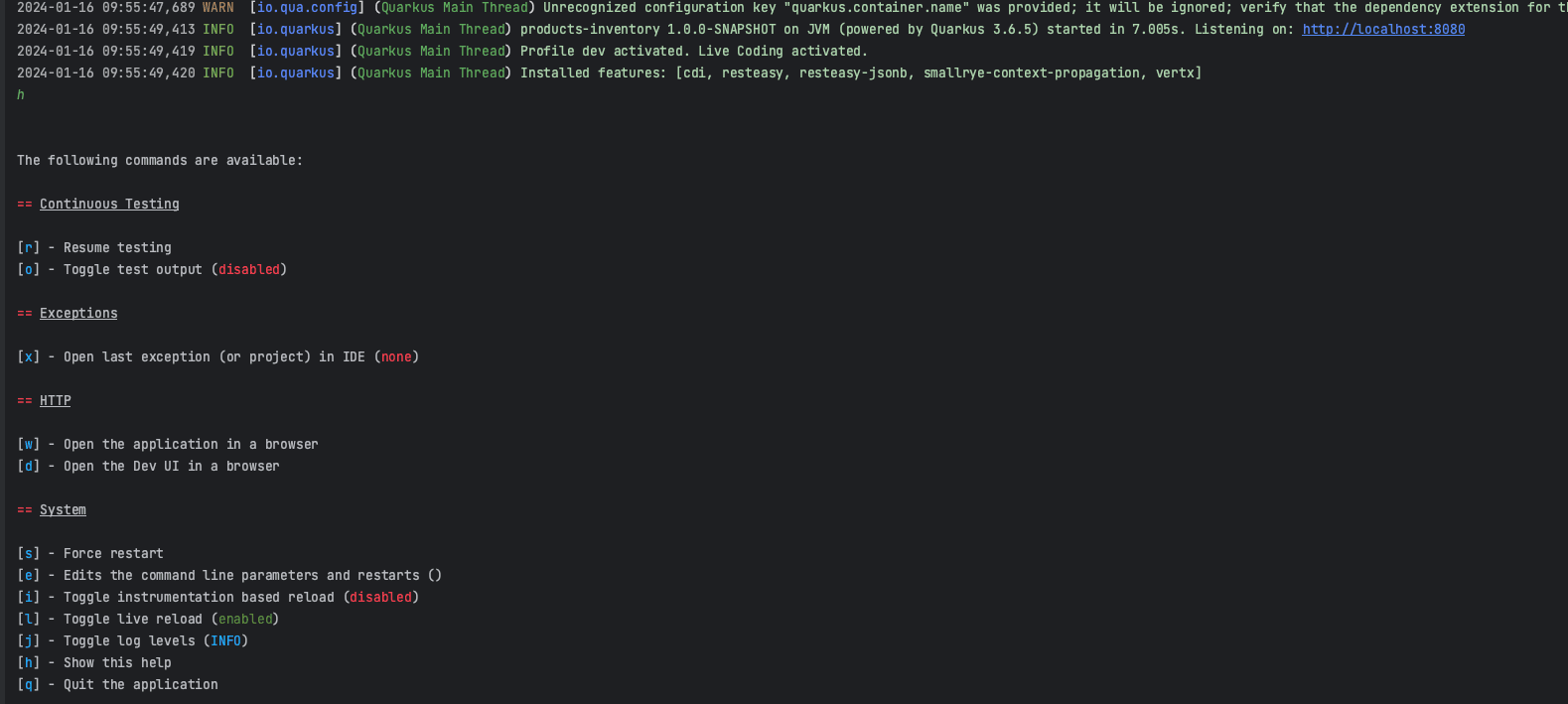Click the Exceptions section heading

coord(78,313)
